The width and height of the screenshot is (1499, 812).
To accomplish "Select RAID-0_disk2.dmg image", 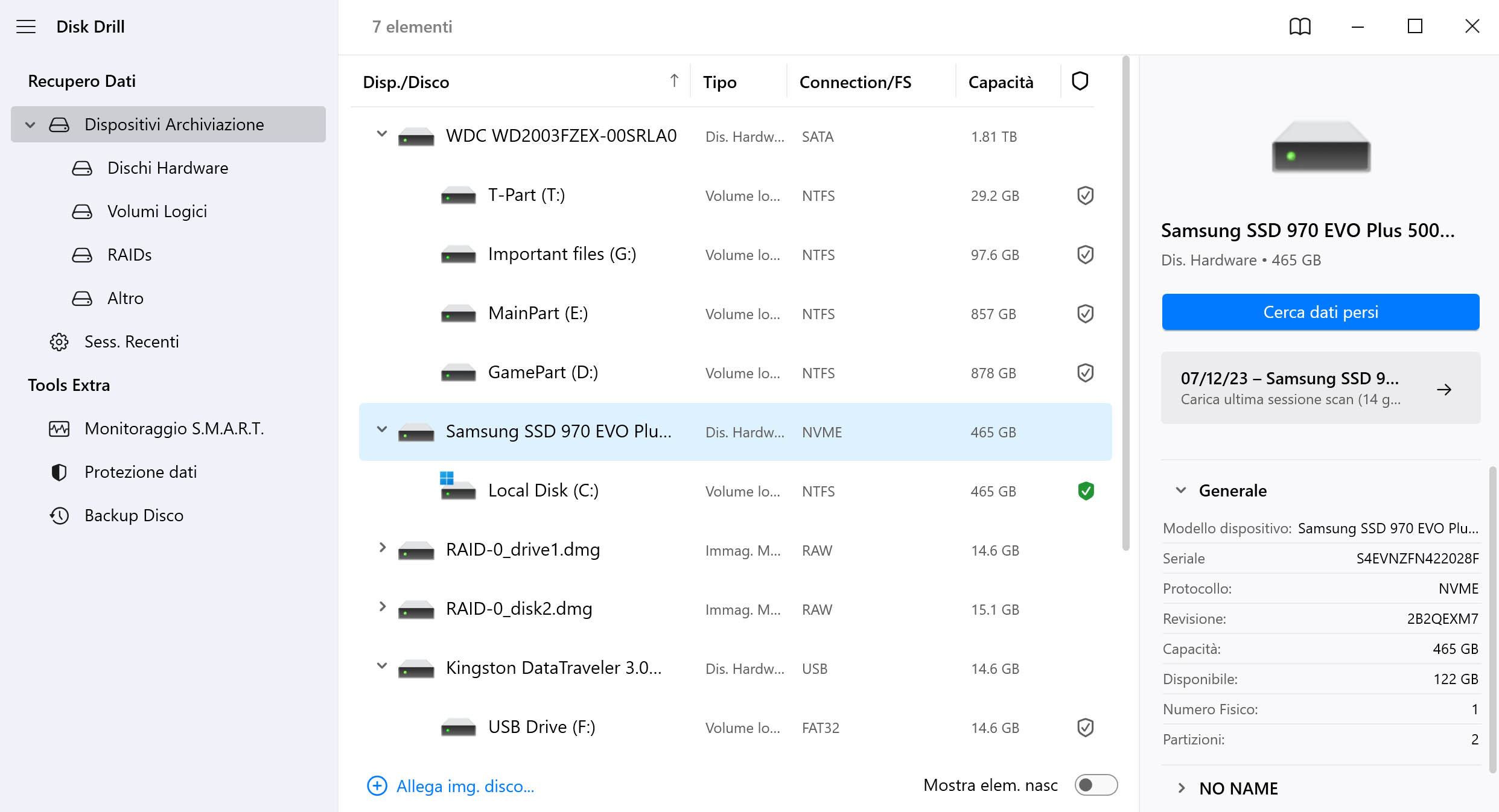I will tap(735, 609).
